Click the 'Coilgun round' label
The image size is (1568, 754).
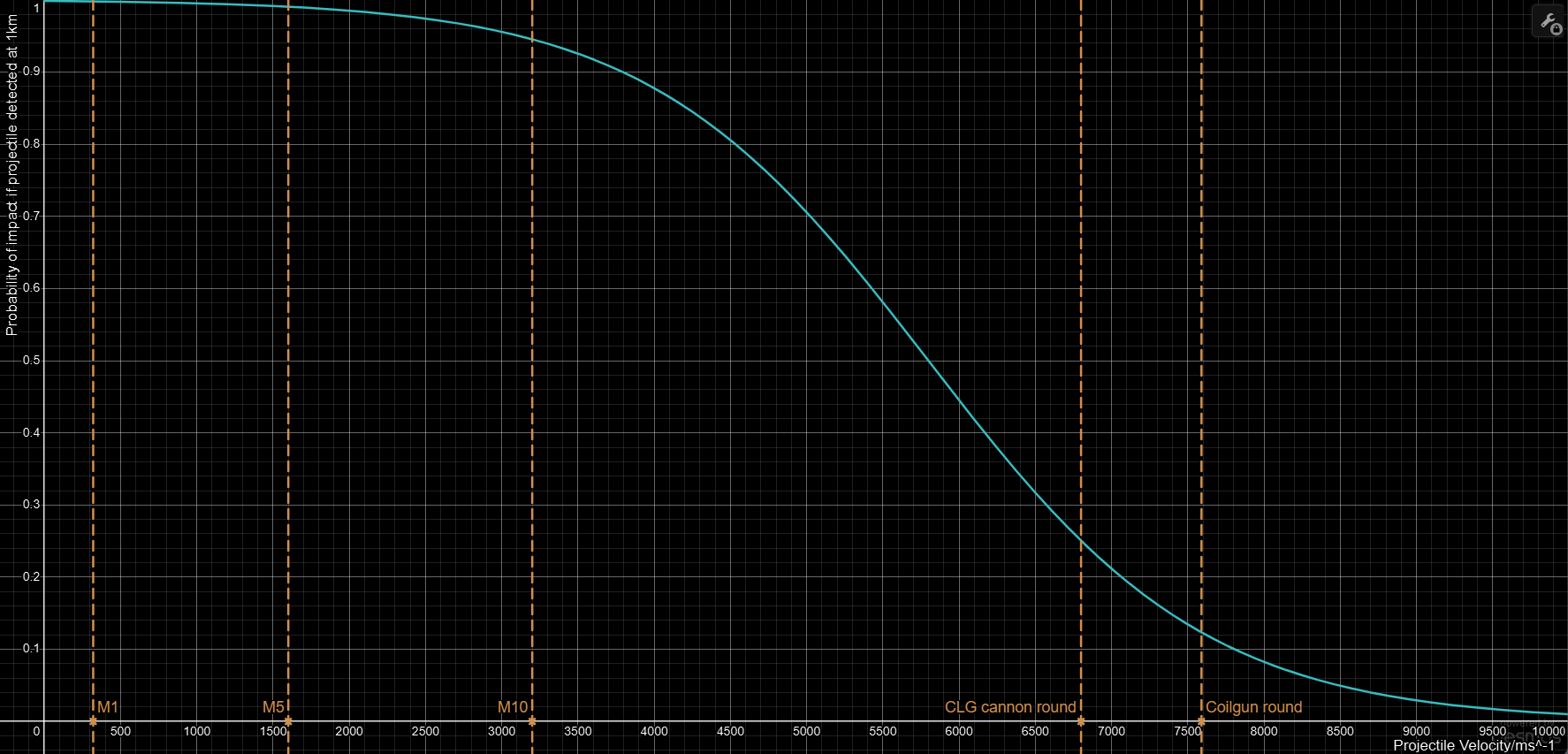[1254, 707]
